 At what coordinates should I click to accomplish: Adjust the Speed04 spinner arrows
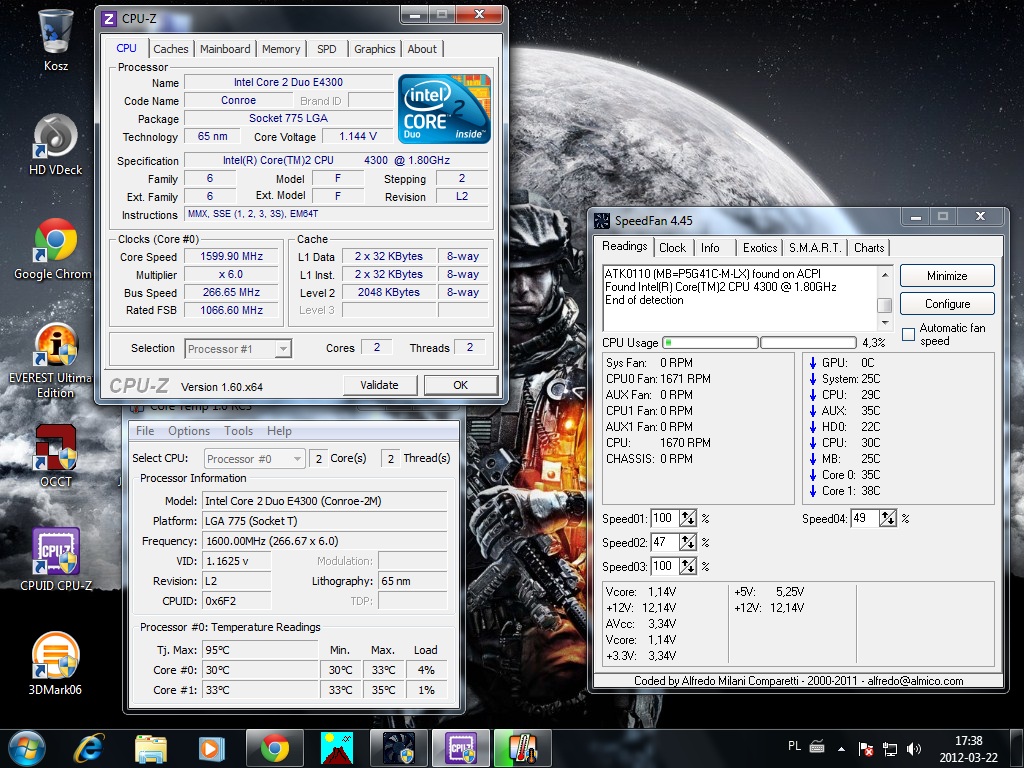888,518
